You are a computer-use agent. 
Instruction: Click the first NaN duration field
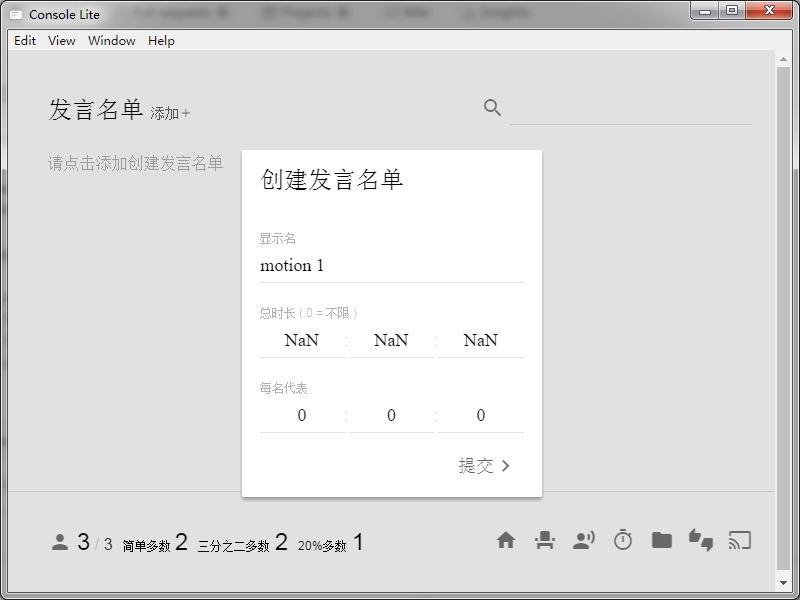301,340
